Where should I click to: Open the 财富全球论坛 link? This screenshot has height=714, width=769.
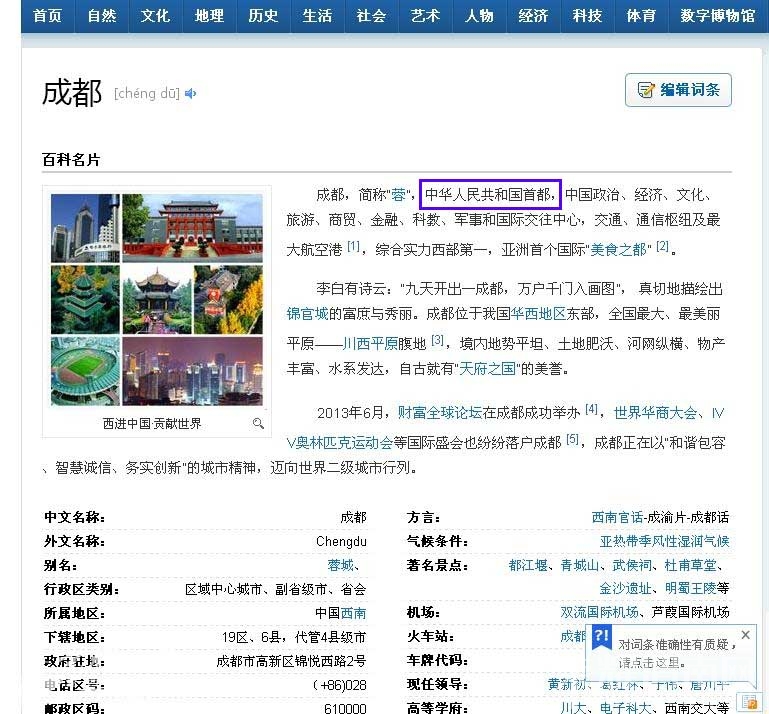[440, 412]
